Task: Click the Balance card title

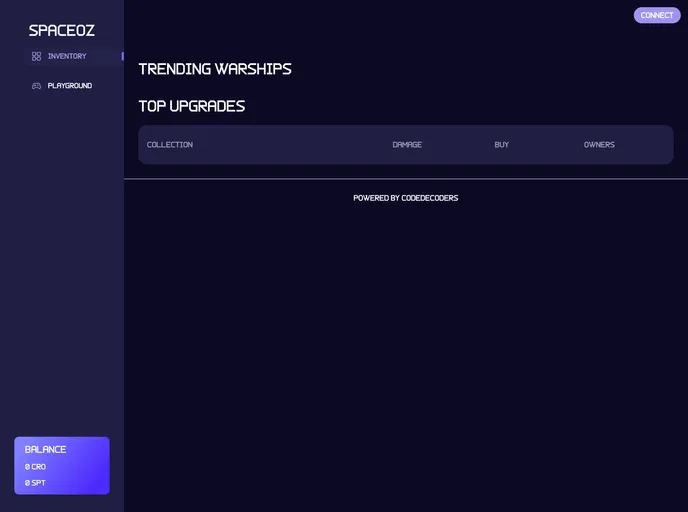Action: 46,450
